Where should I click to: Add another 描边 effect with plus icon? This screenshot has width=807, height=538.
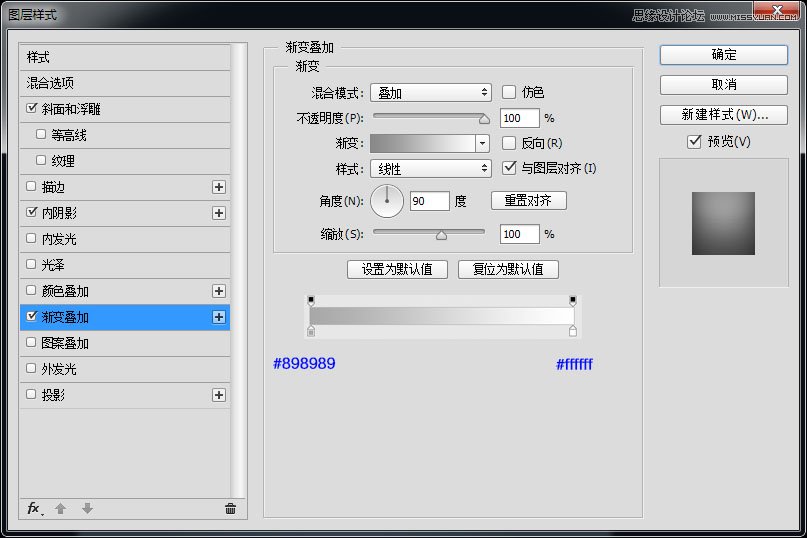(x=219, y=187)
